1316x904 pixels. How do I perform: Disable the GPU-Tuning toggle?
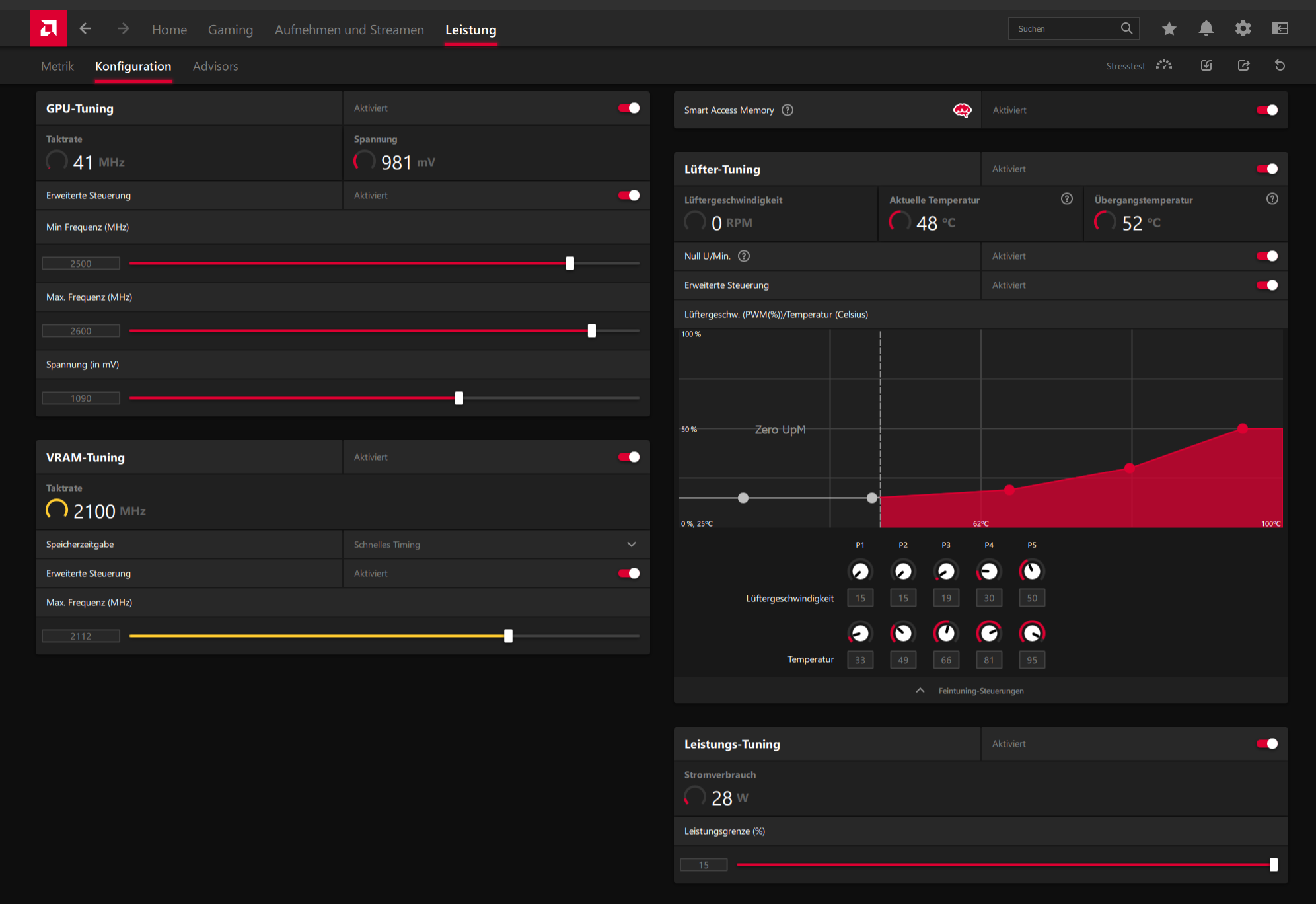628,108
